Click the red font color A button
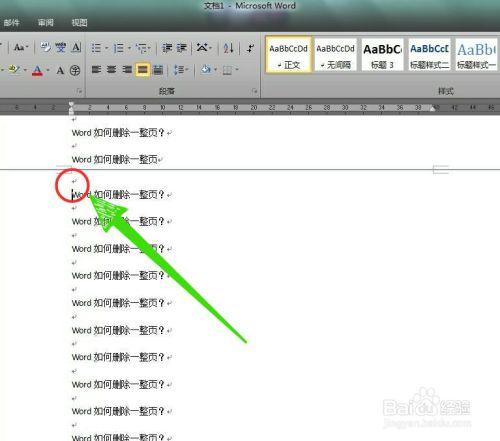The image size is (500, 441). [37, 70]
